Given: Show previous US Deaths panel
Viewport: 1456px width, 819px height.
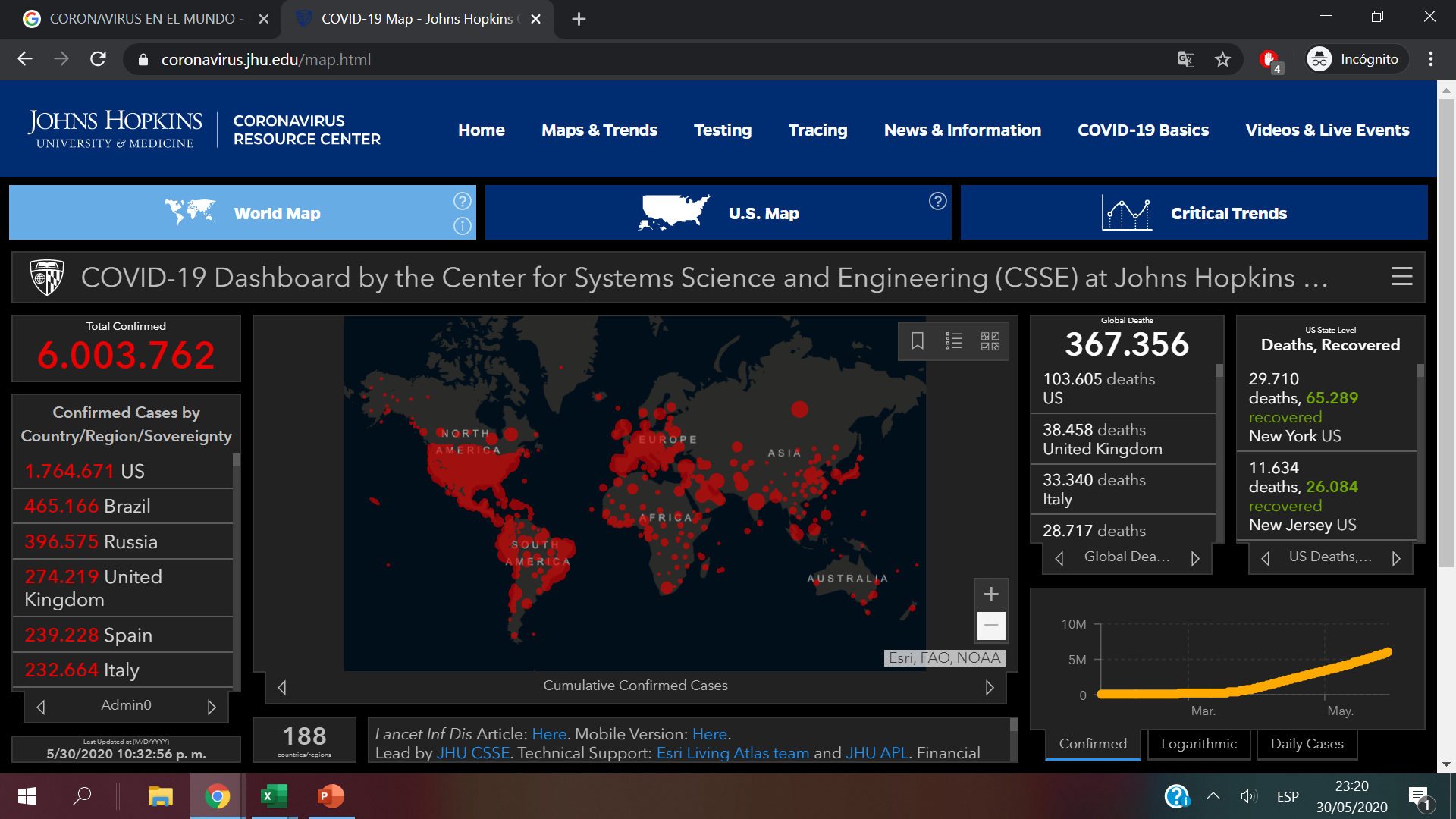Looking at the screenshot, I should pos(1265,558).
